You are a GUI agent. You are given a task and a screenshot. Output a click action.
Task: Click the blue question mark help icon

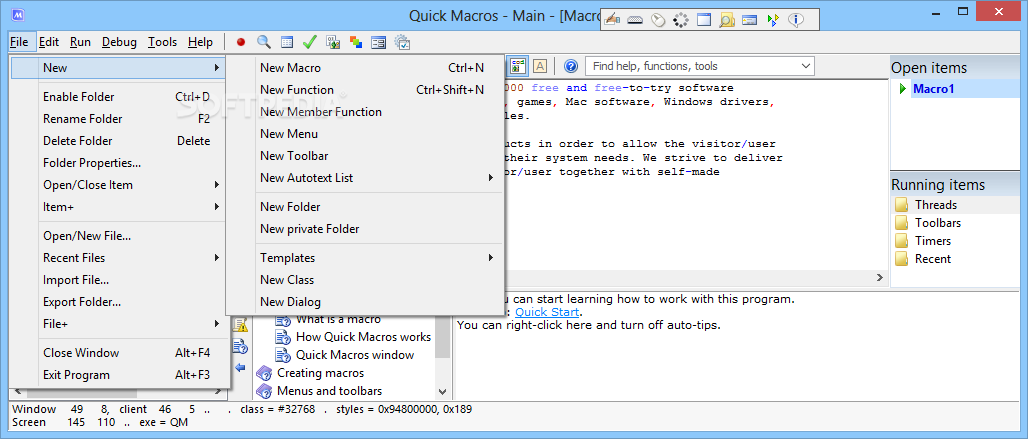pos(570,66)
